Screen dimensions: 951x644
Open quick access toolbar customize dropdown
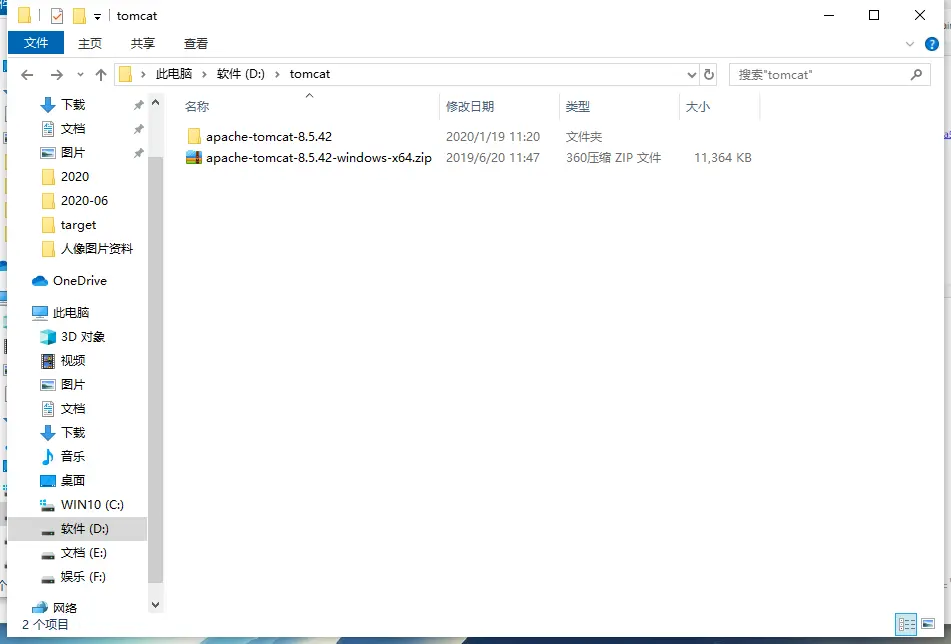click(97, 16)
